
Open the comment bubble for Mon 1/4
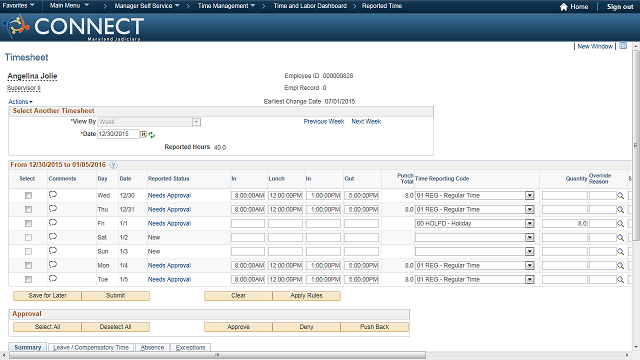click(x=53, y=265)
